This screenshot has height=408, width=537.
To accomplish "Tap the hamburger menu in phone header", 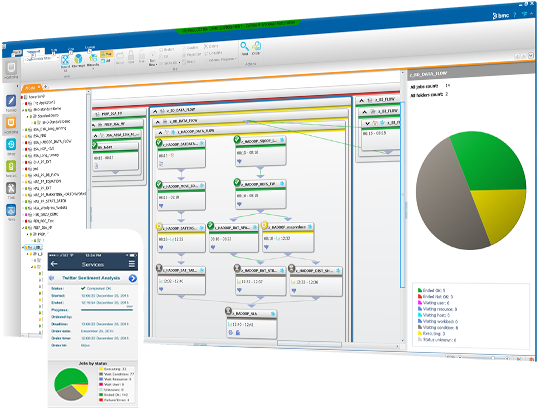I will 132,264.
